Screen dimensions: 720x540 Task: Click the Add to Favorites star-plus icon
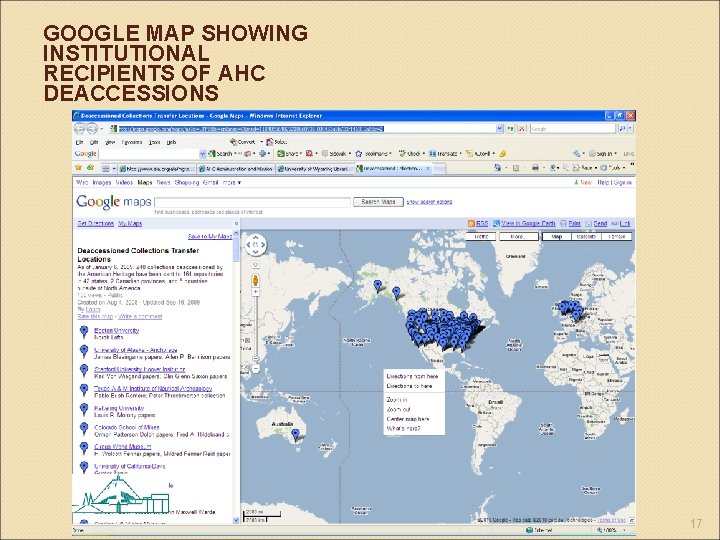click(90, 168)
